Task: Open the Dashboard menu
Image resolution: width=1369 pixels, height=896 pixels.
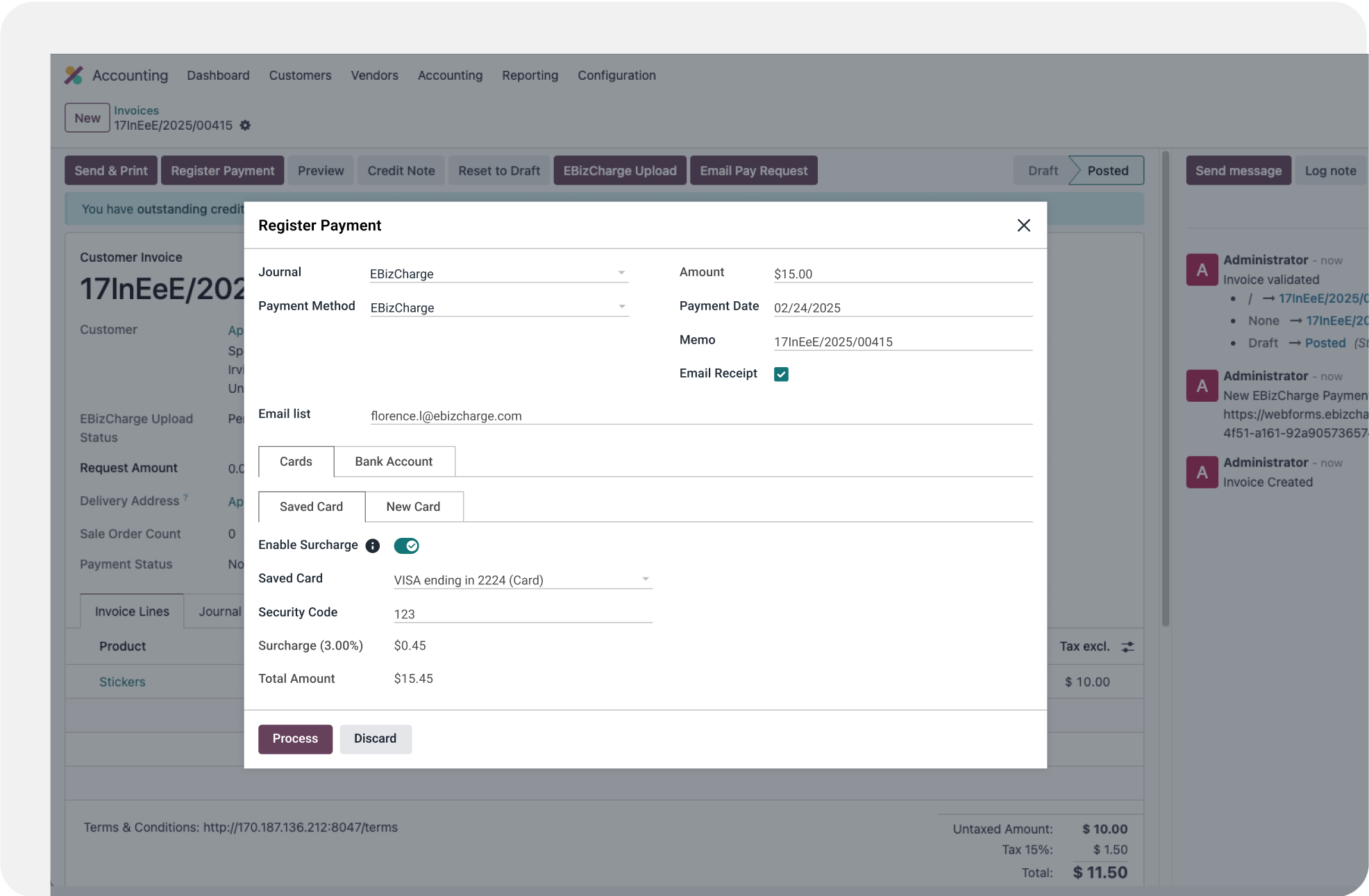Action: click(218, 75)
